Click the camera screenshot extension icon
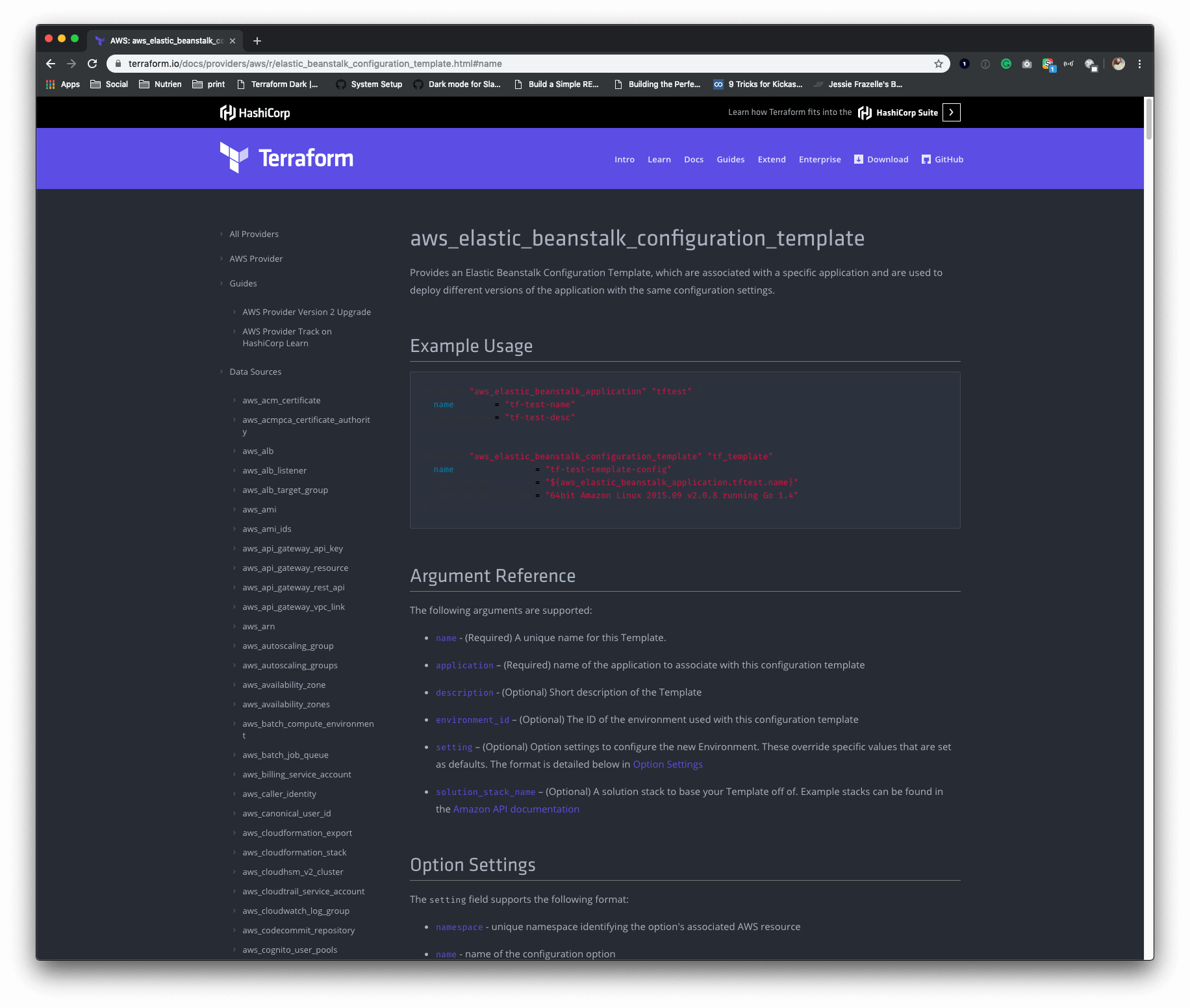This screenshot has height=1008, width=1190. pyautogui.click(x=1027, y=64)
